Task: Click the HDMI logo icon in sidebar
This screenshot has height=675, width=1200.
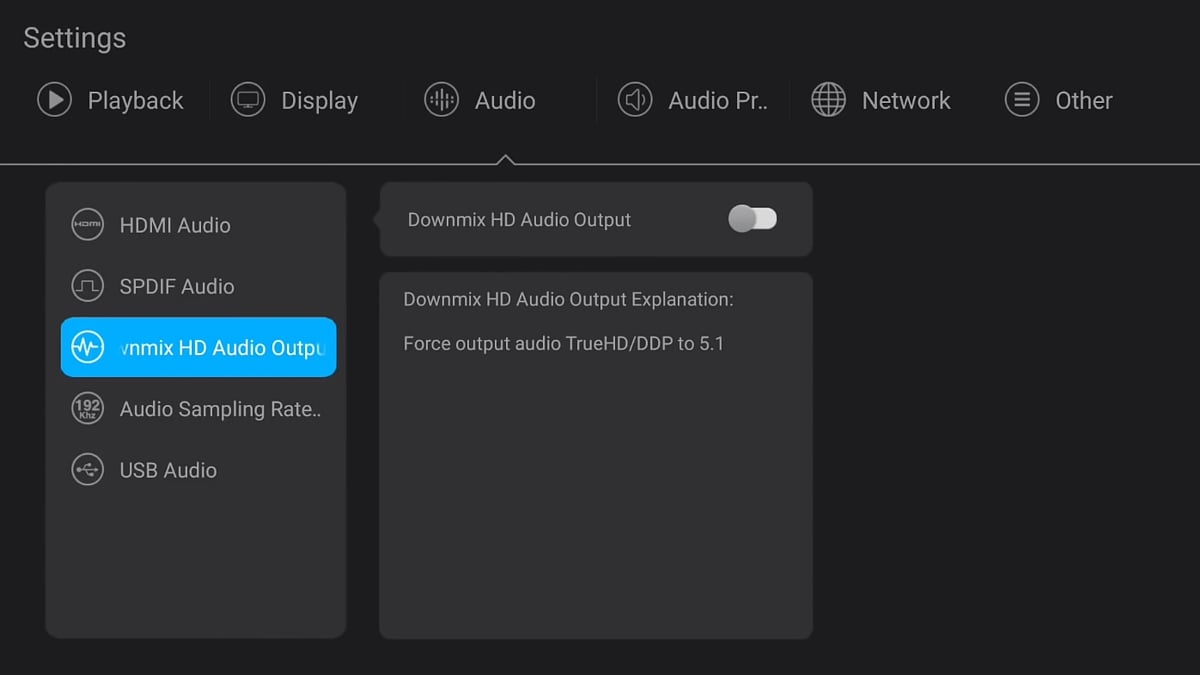Action: point(88,225)
